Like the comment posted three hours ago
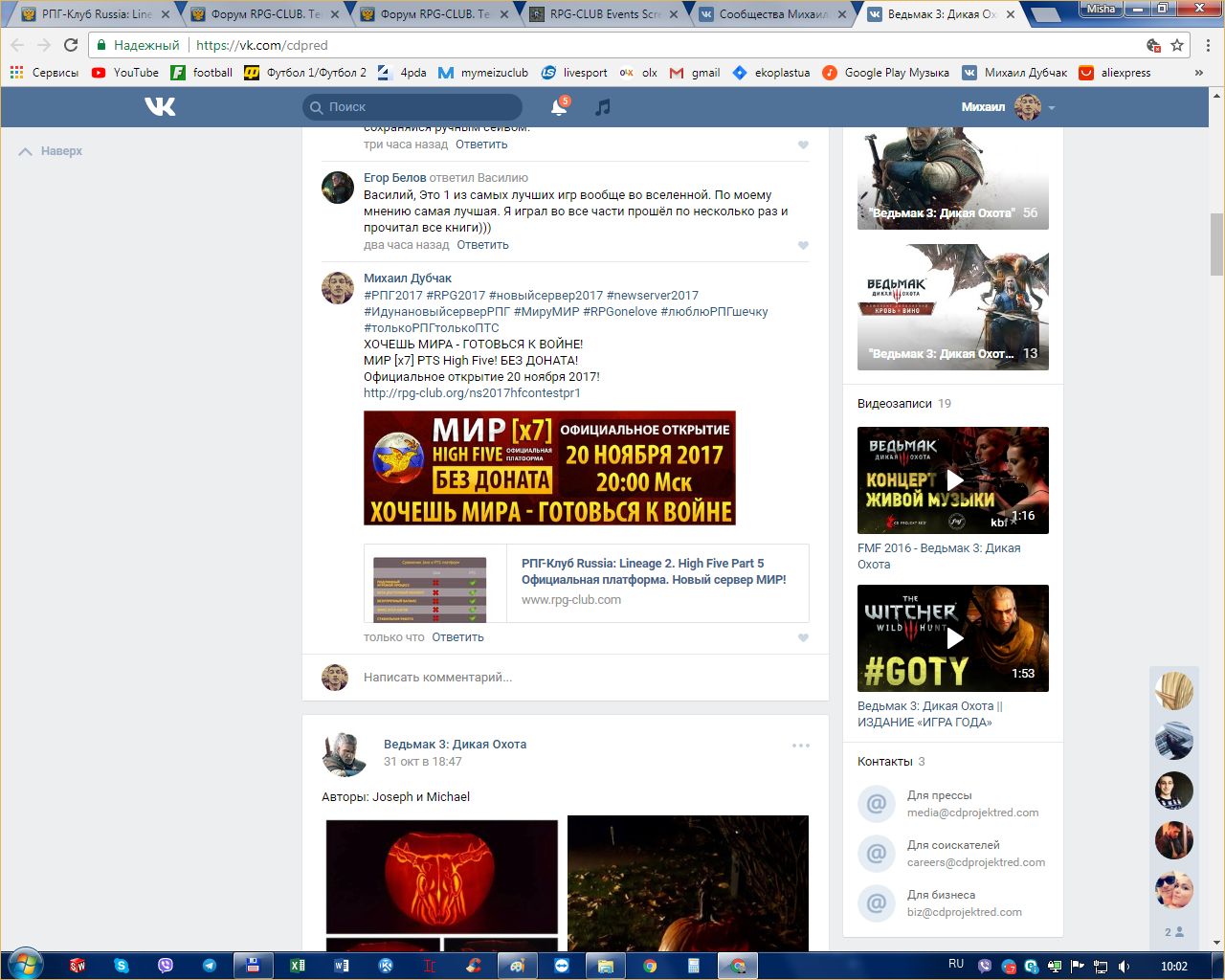 803,145
